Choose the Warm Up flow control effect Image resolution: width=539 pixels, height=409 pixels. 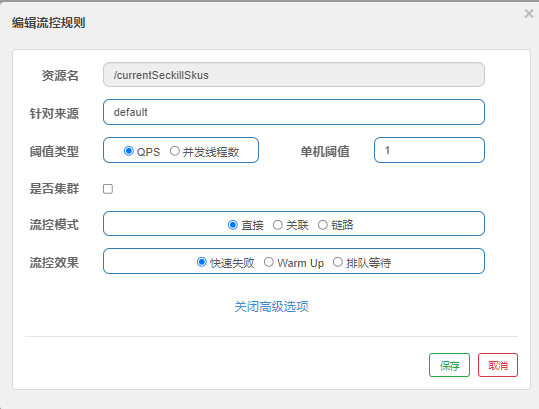click(x=269, y=262)
